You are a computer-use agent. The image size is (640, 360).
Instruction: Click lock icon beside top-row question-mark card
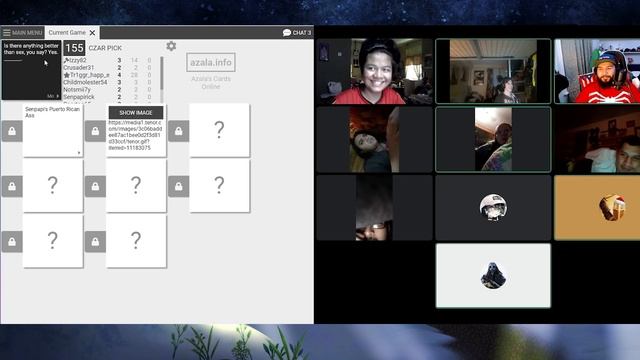[x=178, y=131]
